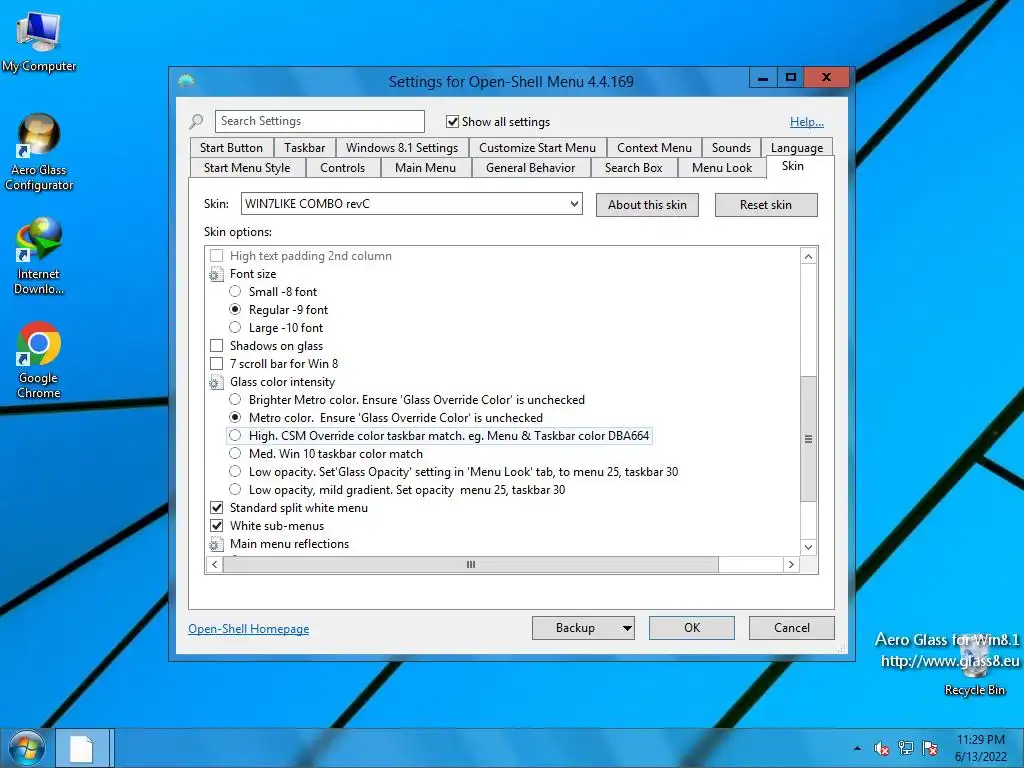1024x768 pixels.
Task: Launch Aero Glass Configurator shortcut
Action: click(x=39, y=152)
